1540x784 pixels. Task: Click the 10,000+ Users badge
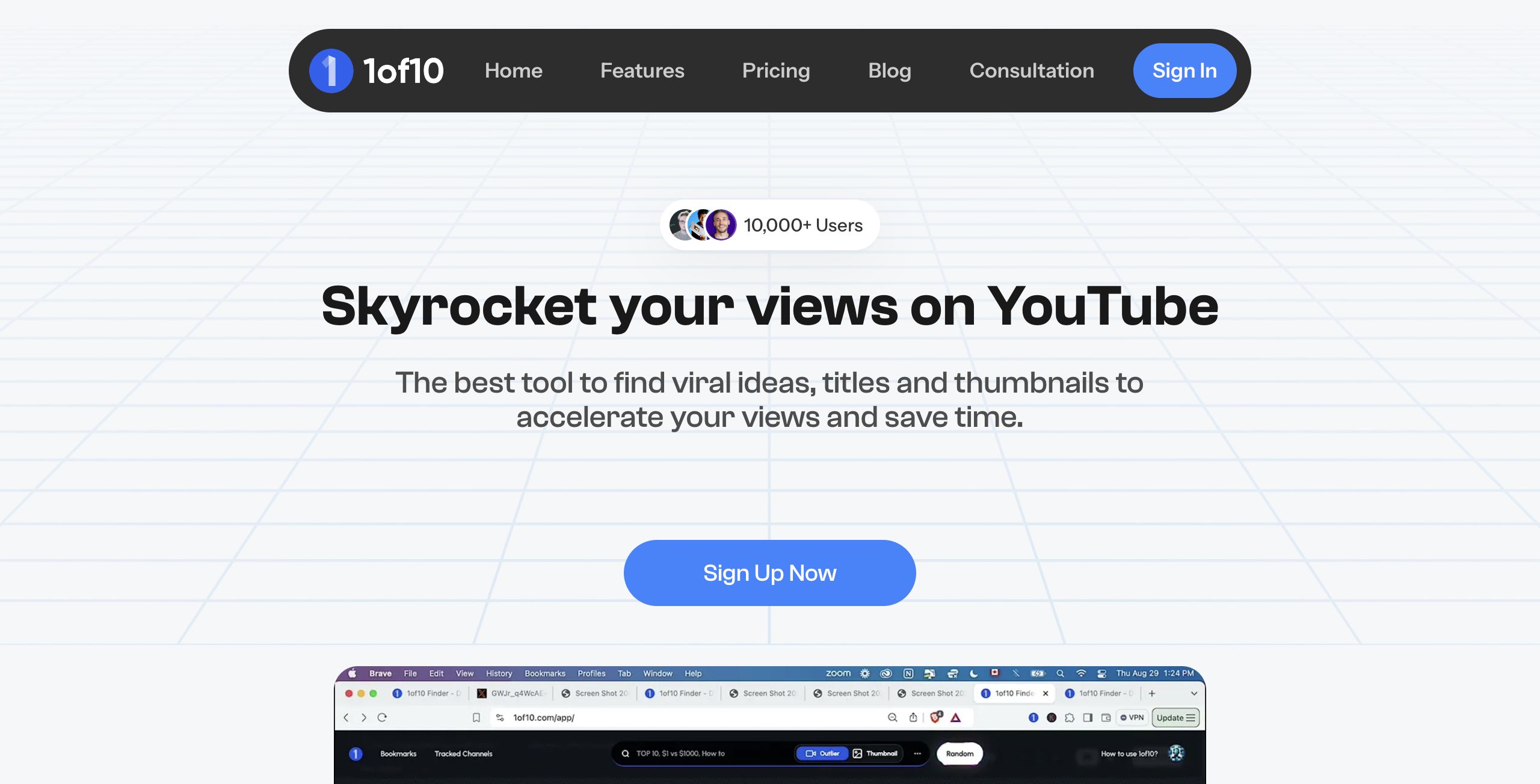[x=769, y=225]
